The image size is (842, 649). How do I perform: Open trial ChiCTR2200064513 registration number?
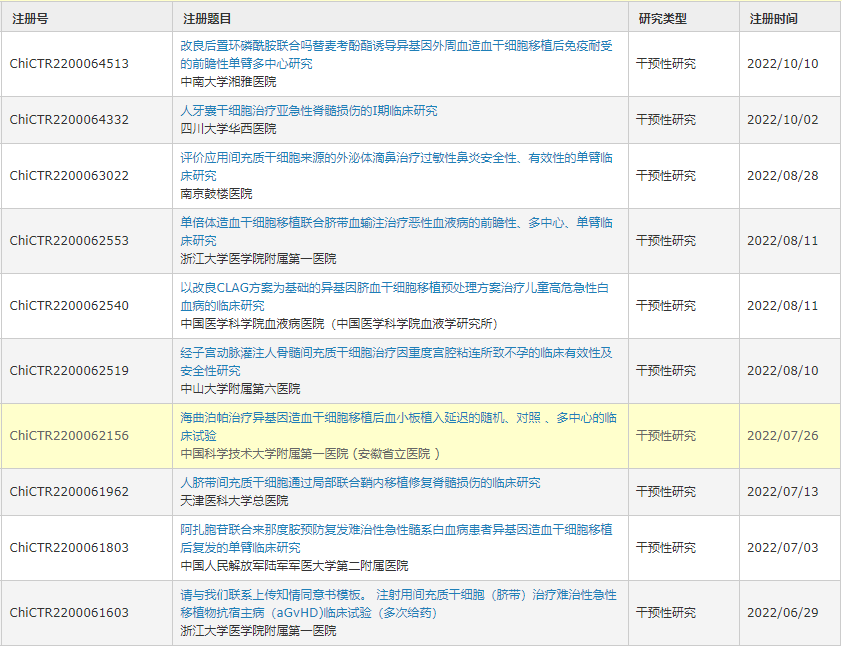[68, 63]
